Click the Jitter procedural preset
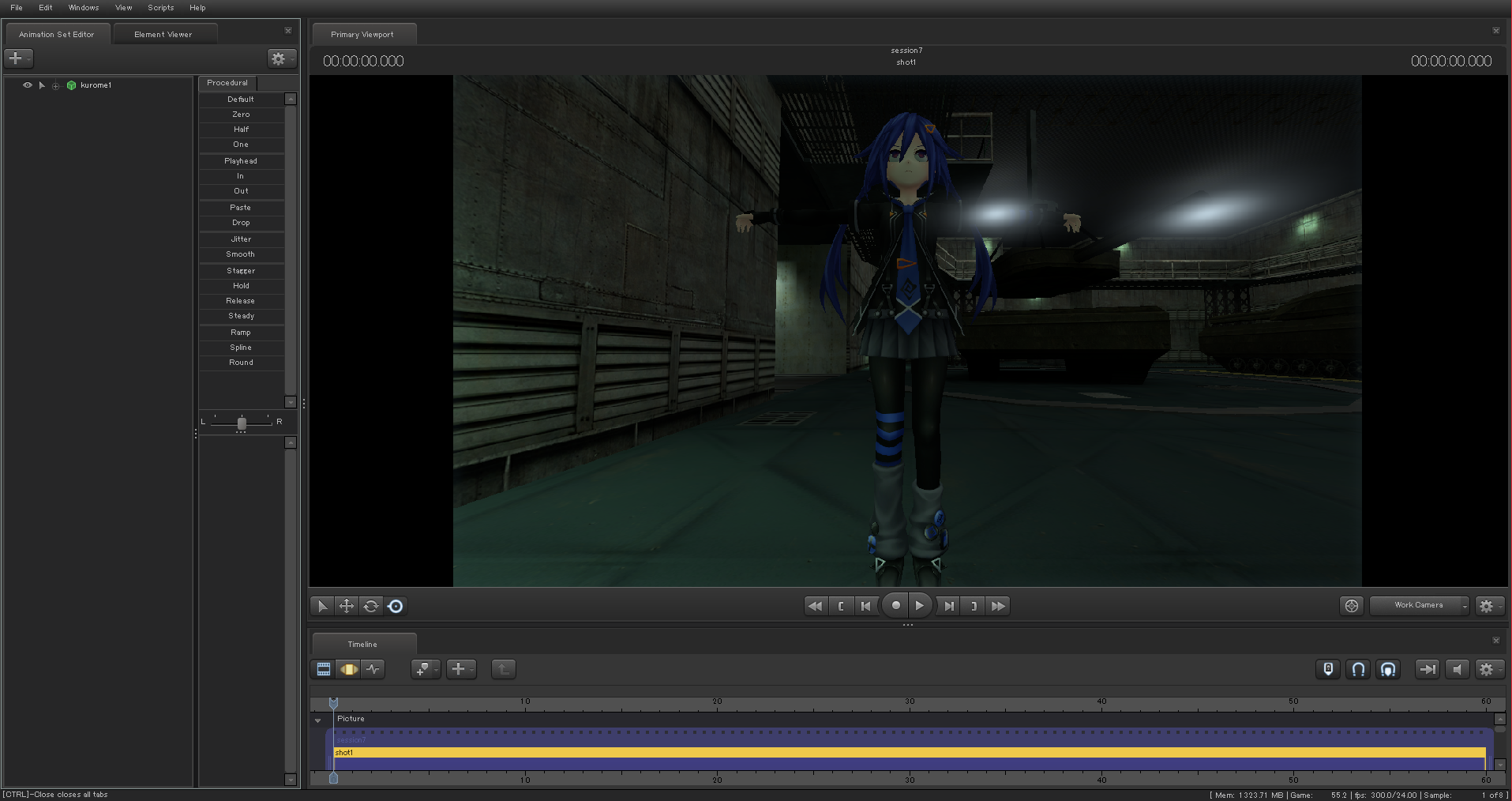 [241, 239]
